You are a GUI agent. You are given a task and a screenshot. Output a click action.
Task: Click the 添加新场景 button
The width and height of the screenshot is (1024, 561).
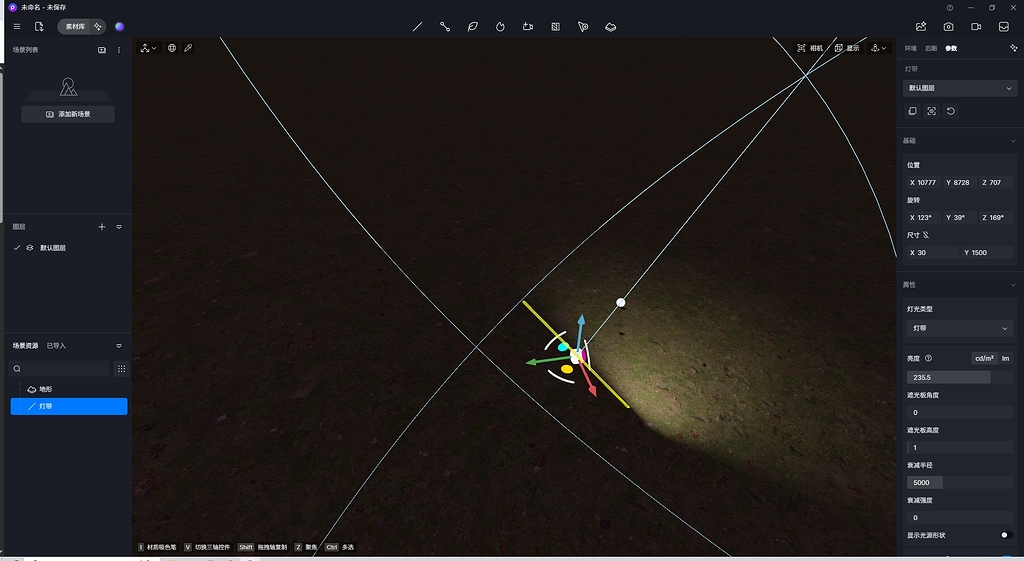click(68, 114)
